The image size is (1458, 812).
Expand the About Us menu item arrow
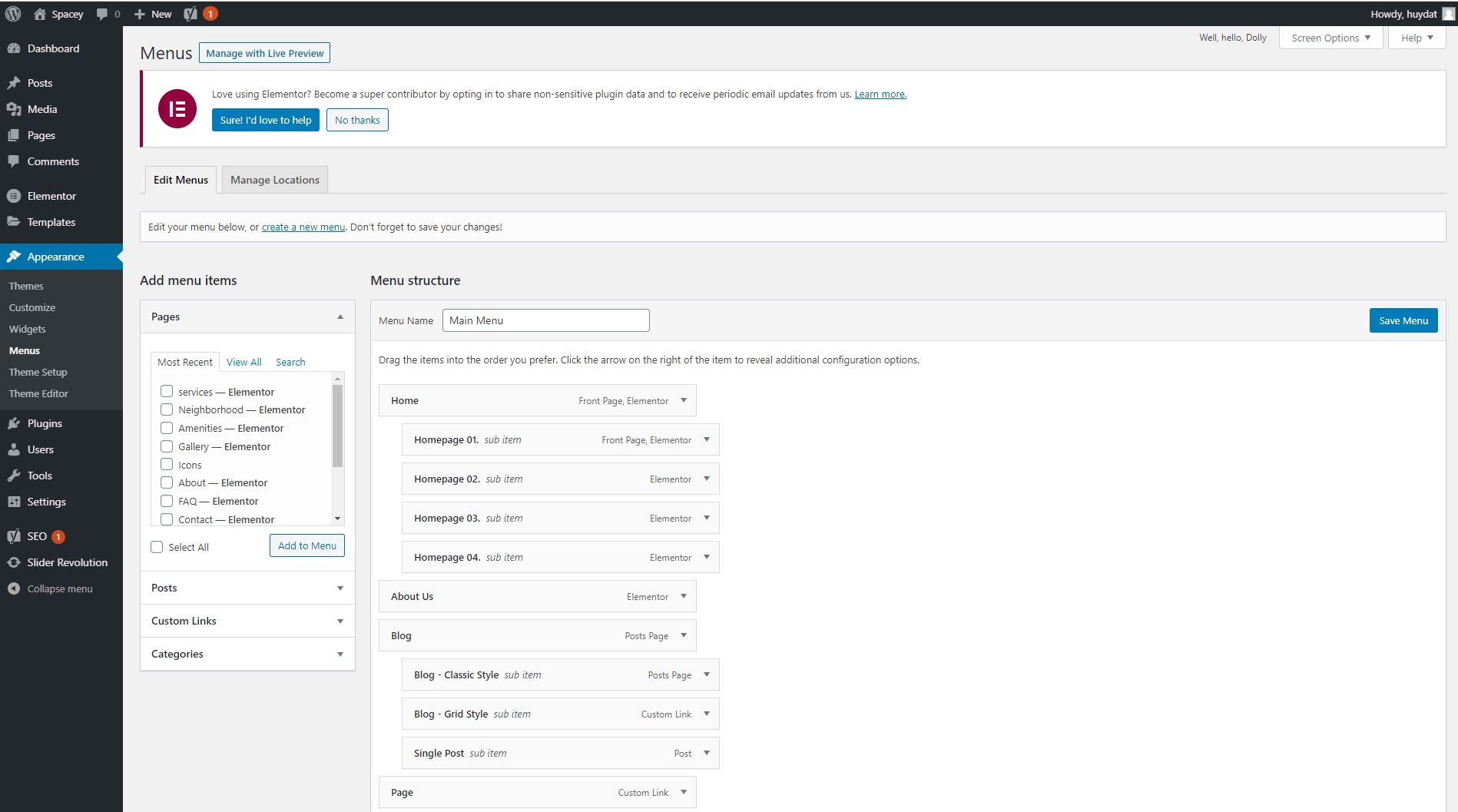(x=684, y=596)
